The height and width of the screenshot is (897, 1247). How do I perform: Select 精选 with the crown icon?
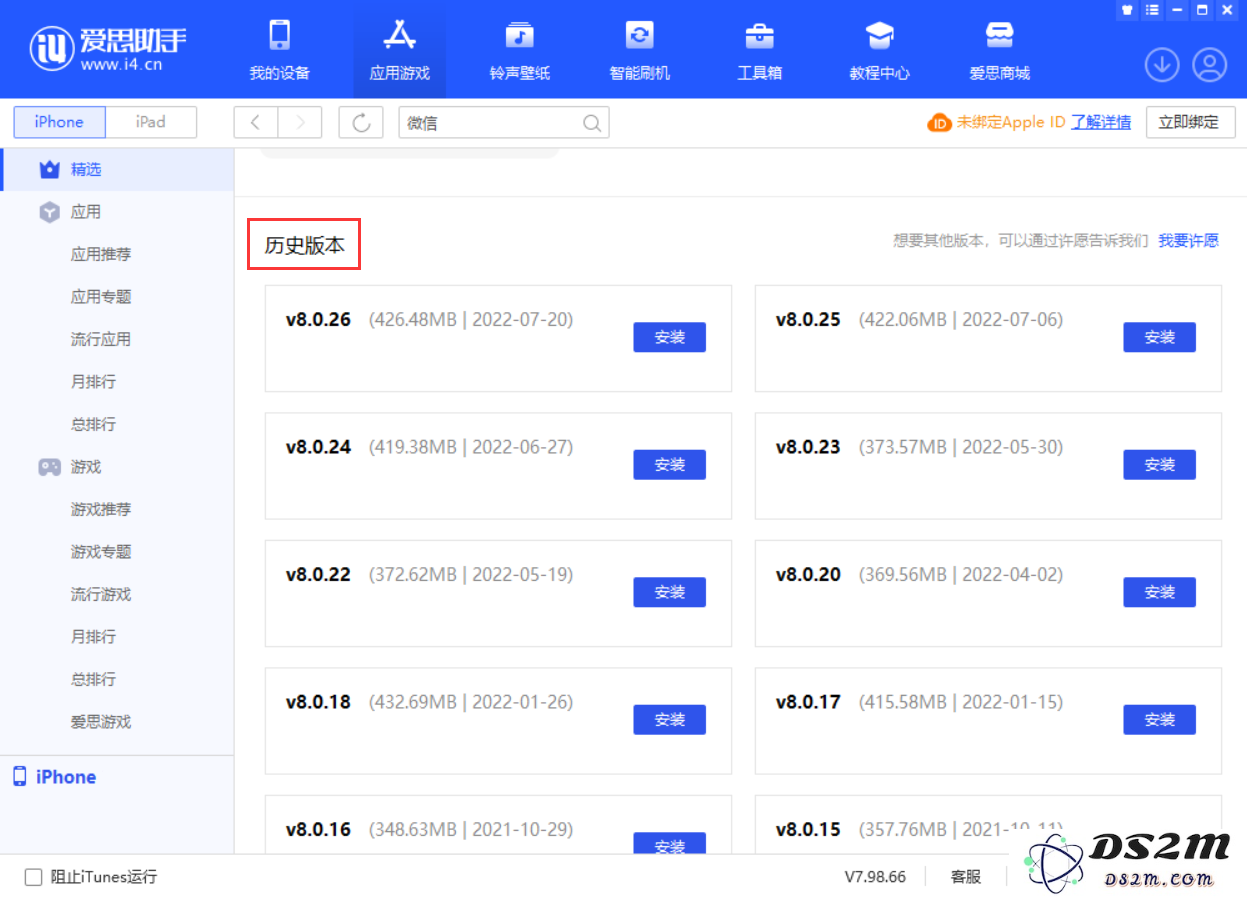117,169
